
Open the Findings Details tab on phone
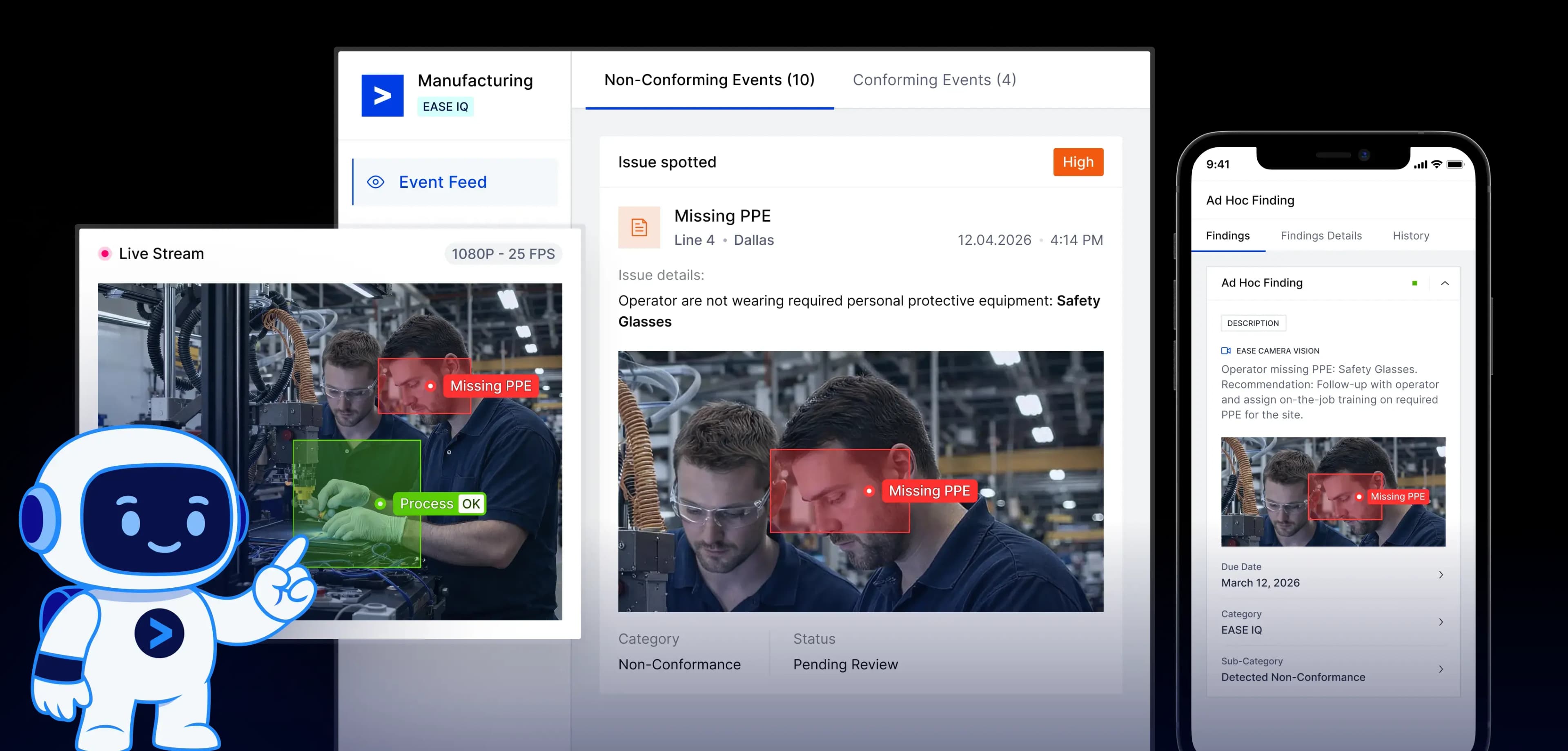click(x=1320, y=236)
